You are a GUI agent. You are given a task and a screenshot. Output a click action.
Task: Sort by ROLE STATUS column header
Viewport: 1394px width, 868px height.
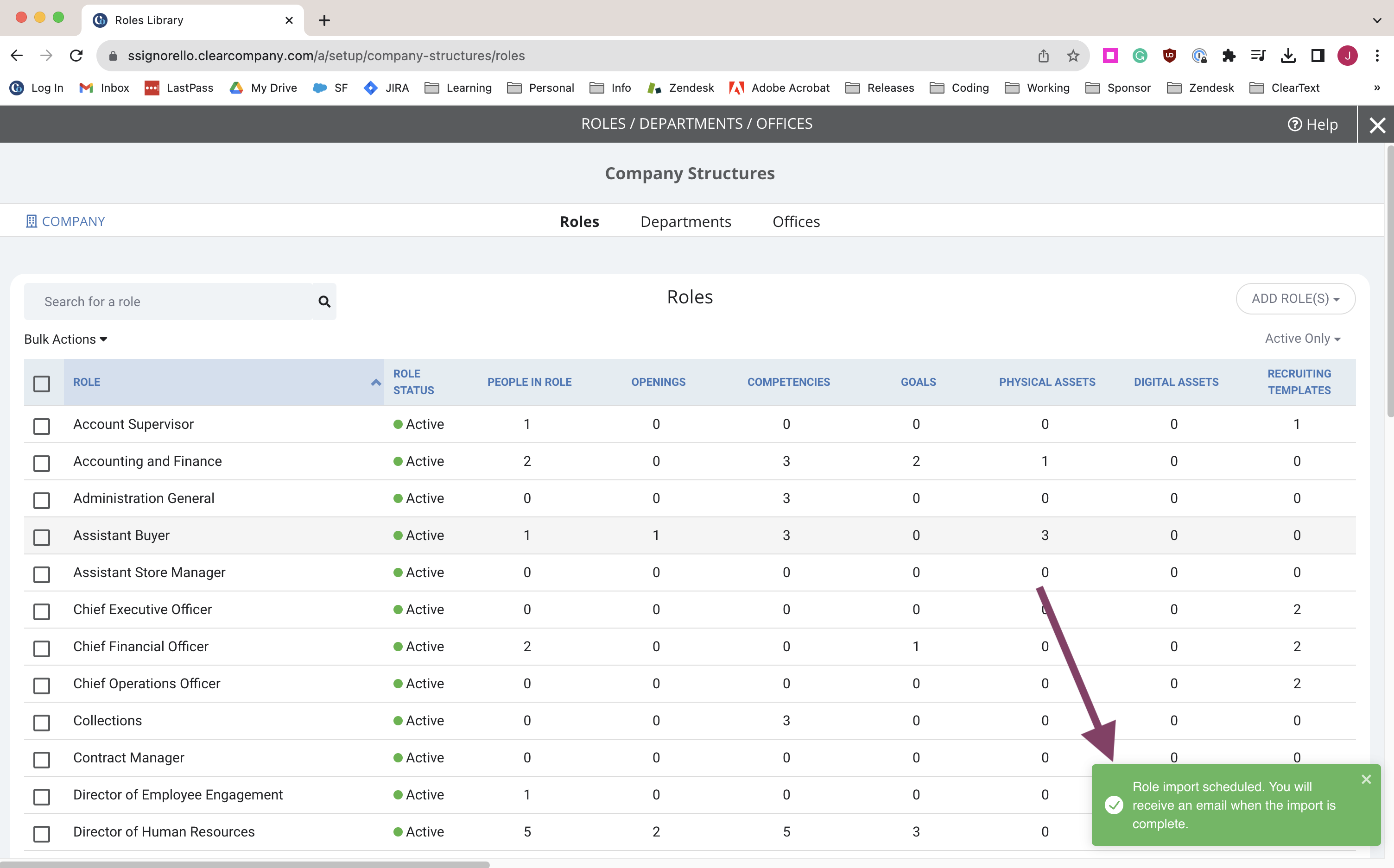[x=413, y=382]
